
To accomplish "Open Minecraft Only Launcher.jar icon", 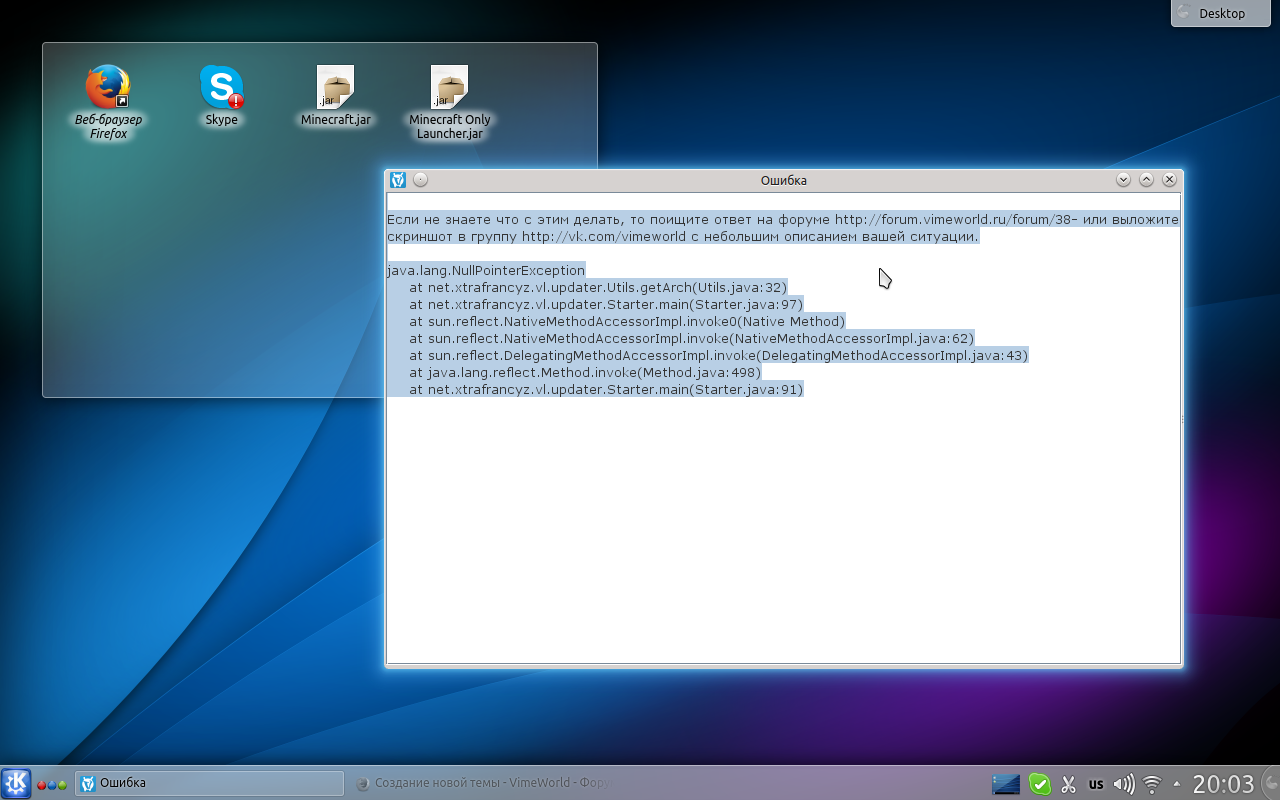I will [x=449, y=88].
